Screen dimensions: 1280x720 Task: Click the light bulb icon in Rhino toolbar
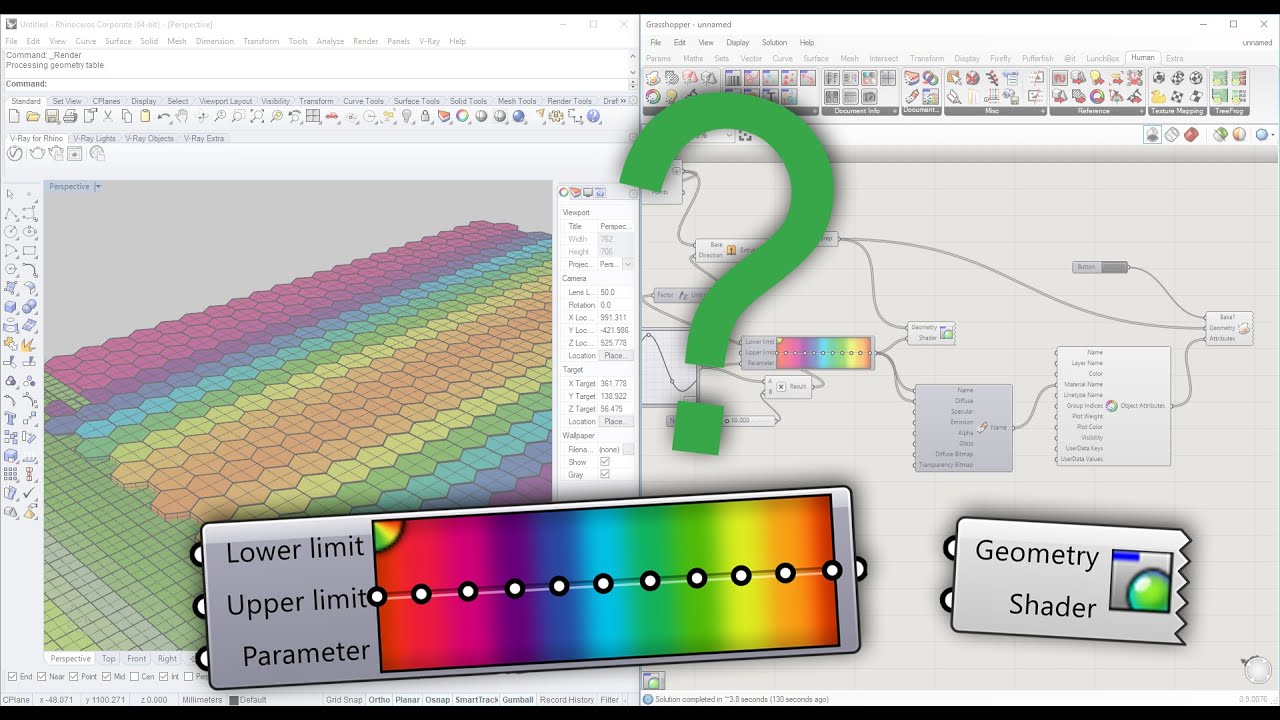[407, 117]
